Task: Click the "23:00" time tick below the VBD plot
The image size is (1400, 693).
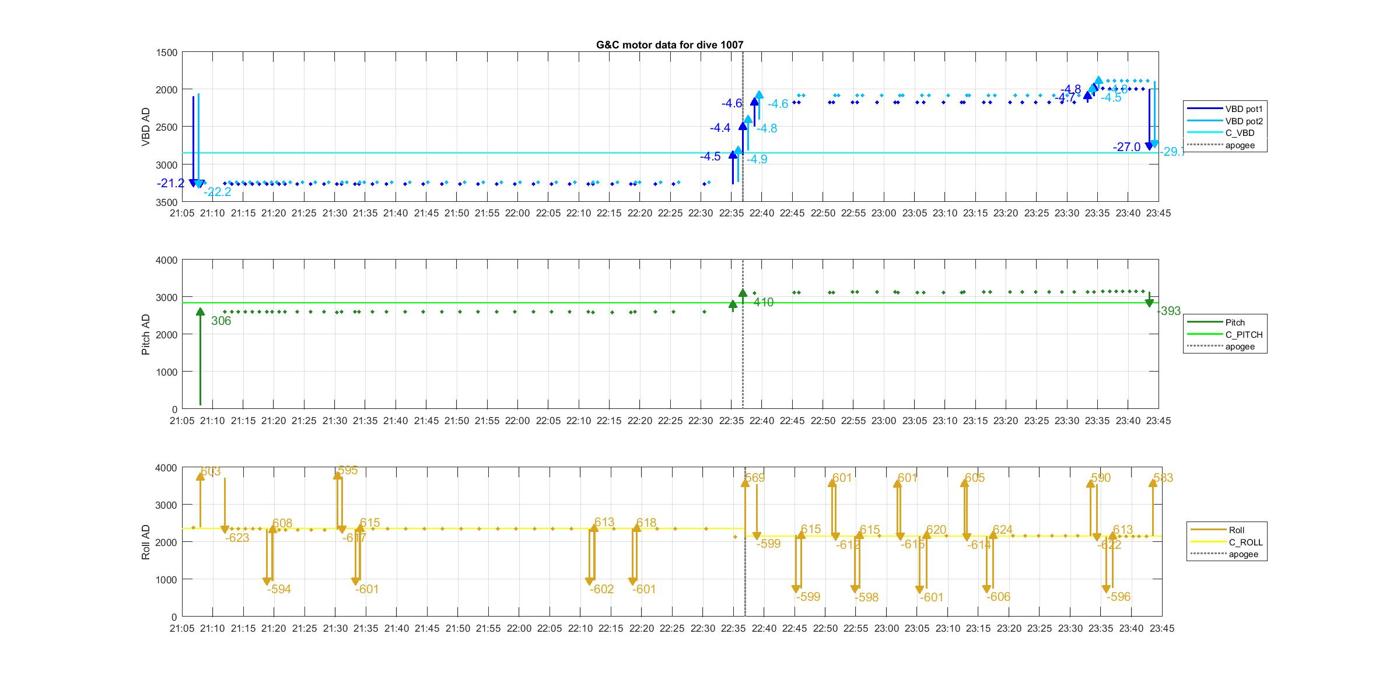Action: click(x=884, y=213)
